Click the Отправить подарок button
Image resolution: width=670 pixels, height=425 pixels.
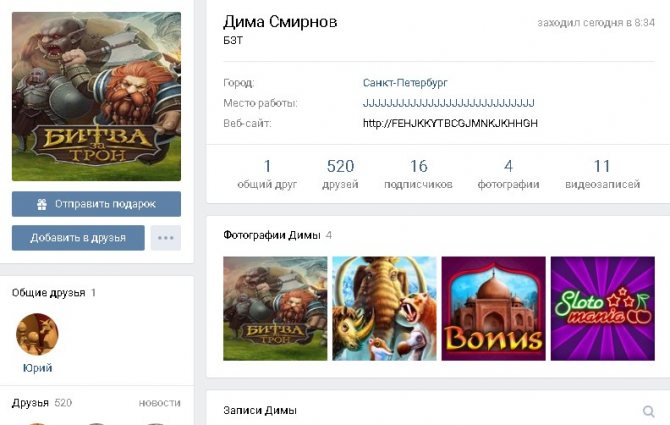coord(96,204)
